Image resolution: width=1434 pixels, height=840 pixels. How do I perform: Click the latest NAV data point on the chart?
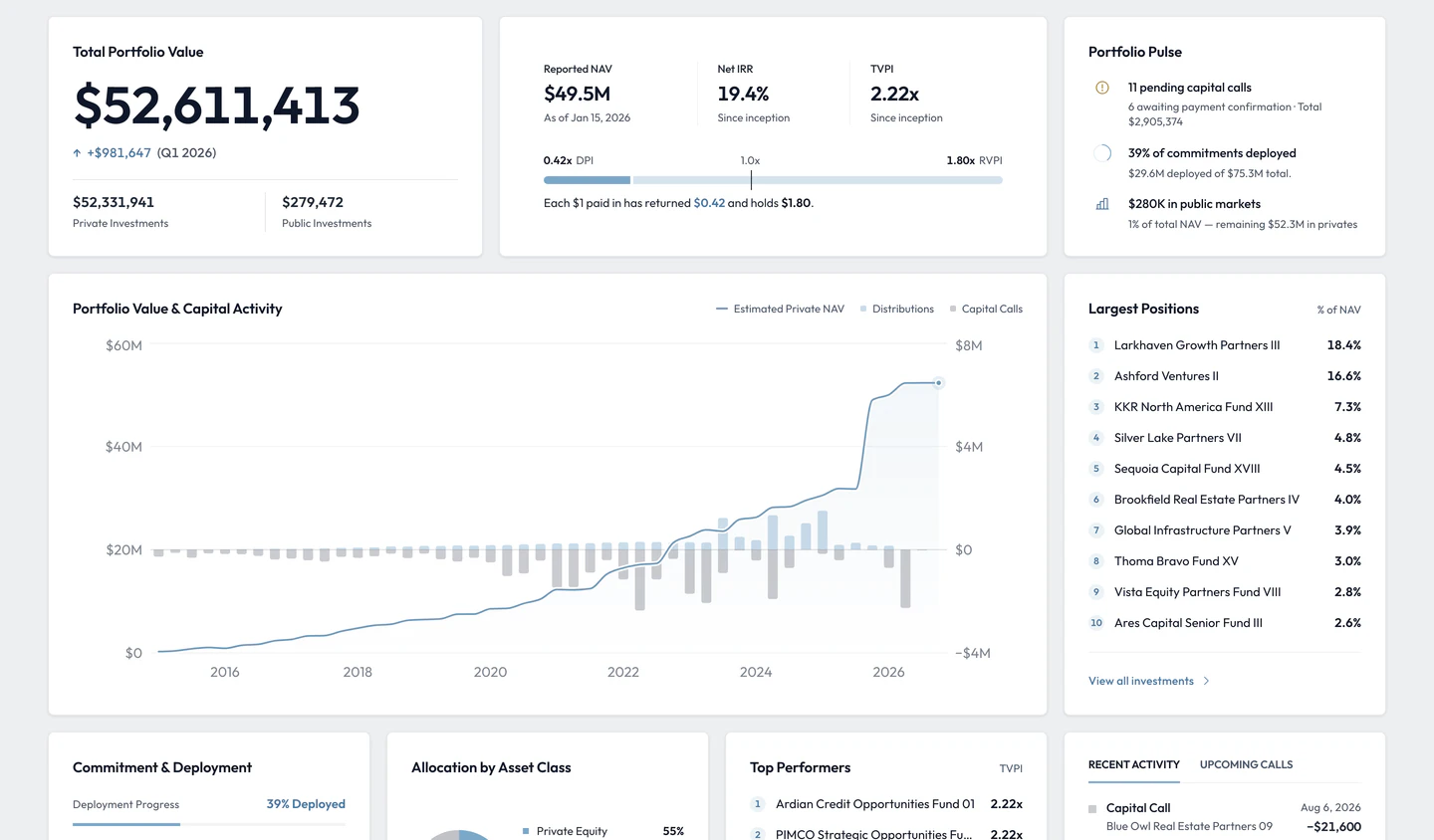[938, 382]
